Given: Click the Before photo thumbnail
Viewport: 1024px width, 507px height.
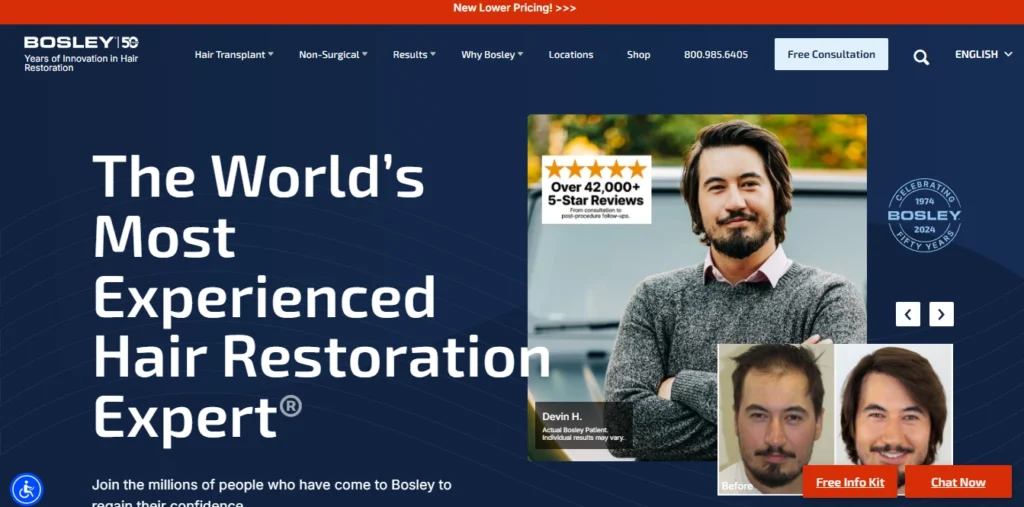Looking at the screenshot, I should pyautogui.click(x=776, y=418).
